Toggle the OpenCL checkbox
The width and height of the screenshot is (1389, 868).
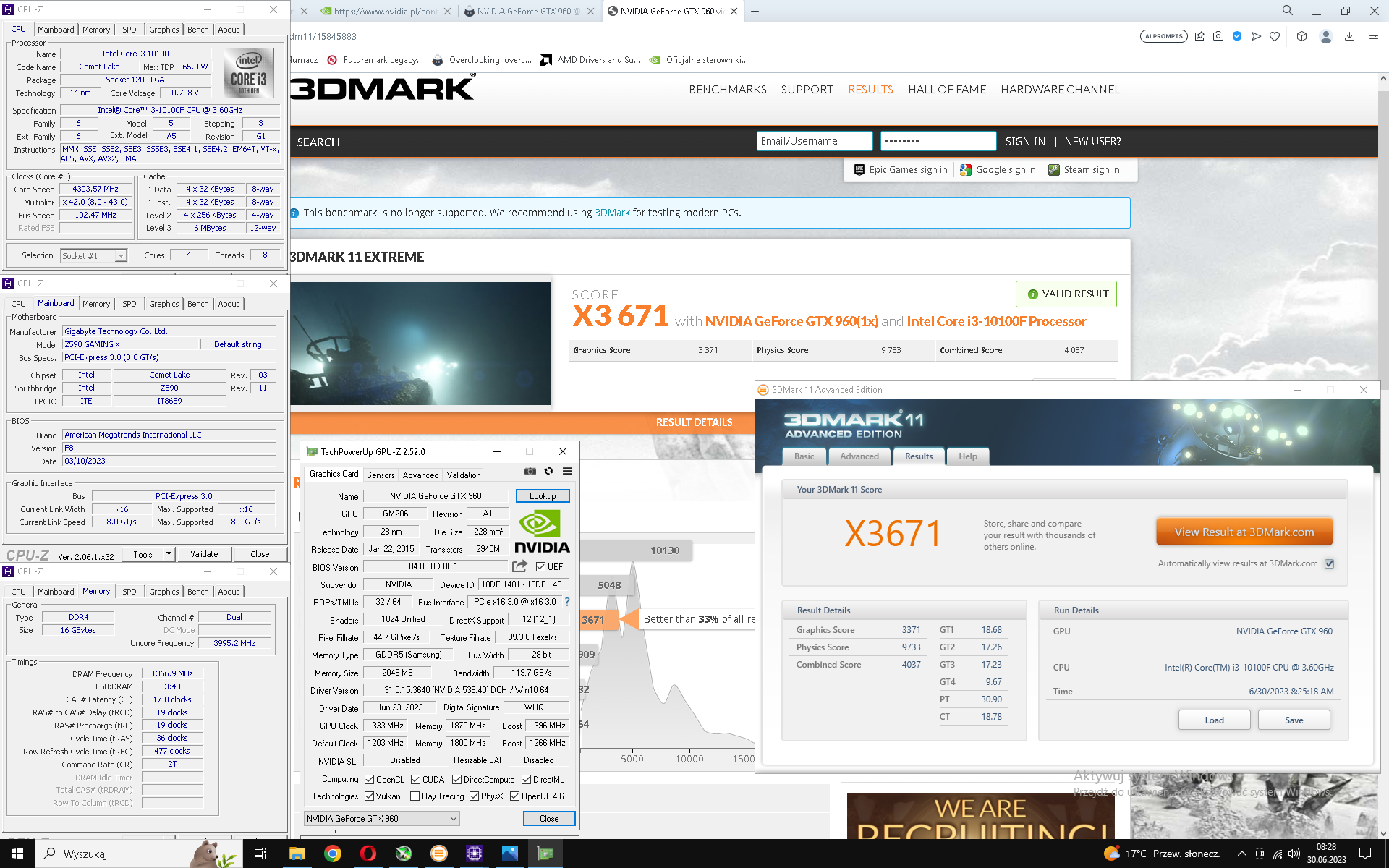tap(369, 779)
